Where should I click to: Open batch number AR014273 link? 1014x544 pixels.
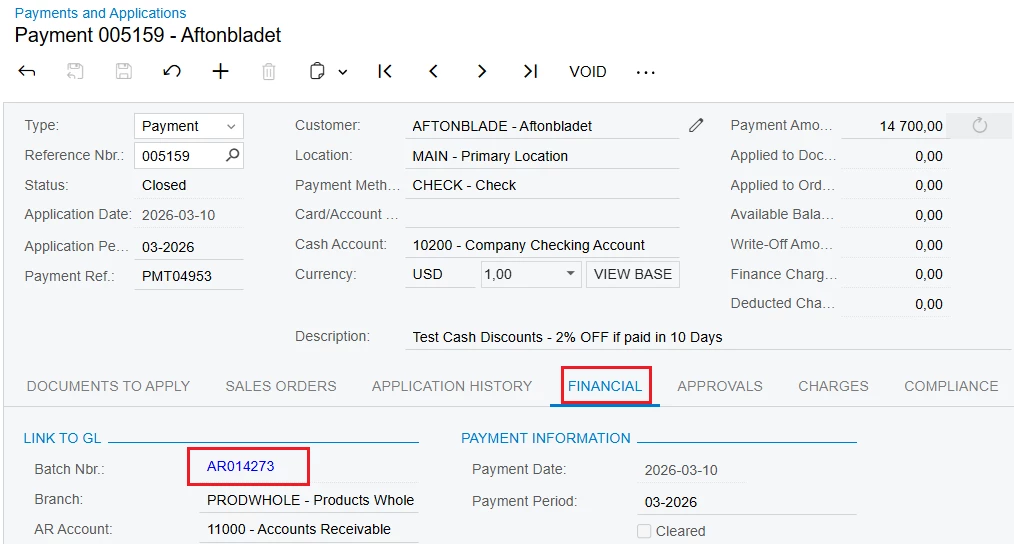point(241,466)
